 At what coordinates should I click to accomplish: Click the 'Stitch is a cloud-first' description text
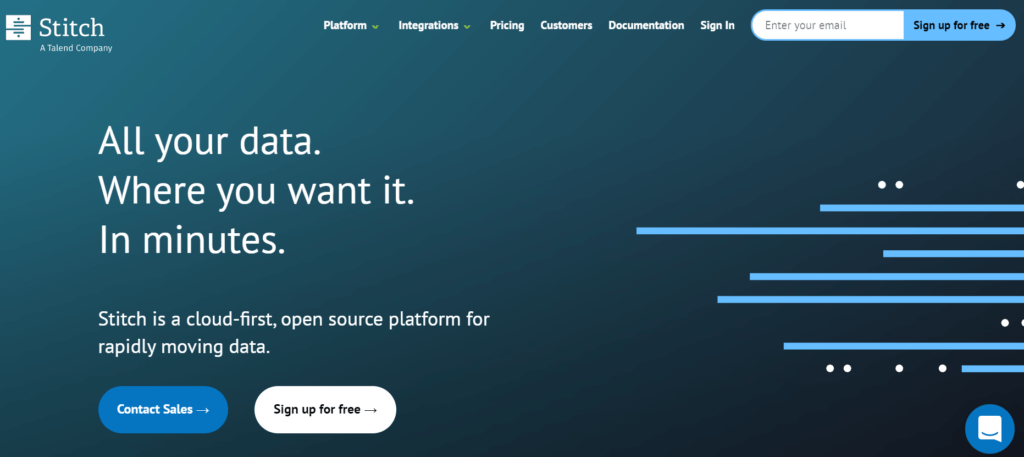[x=294, y=332]
